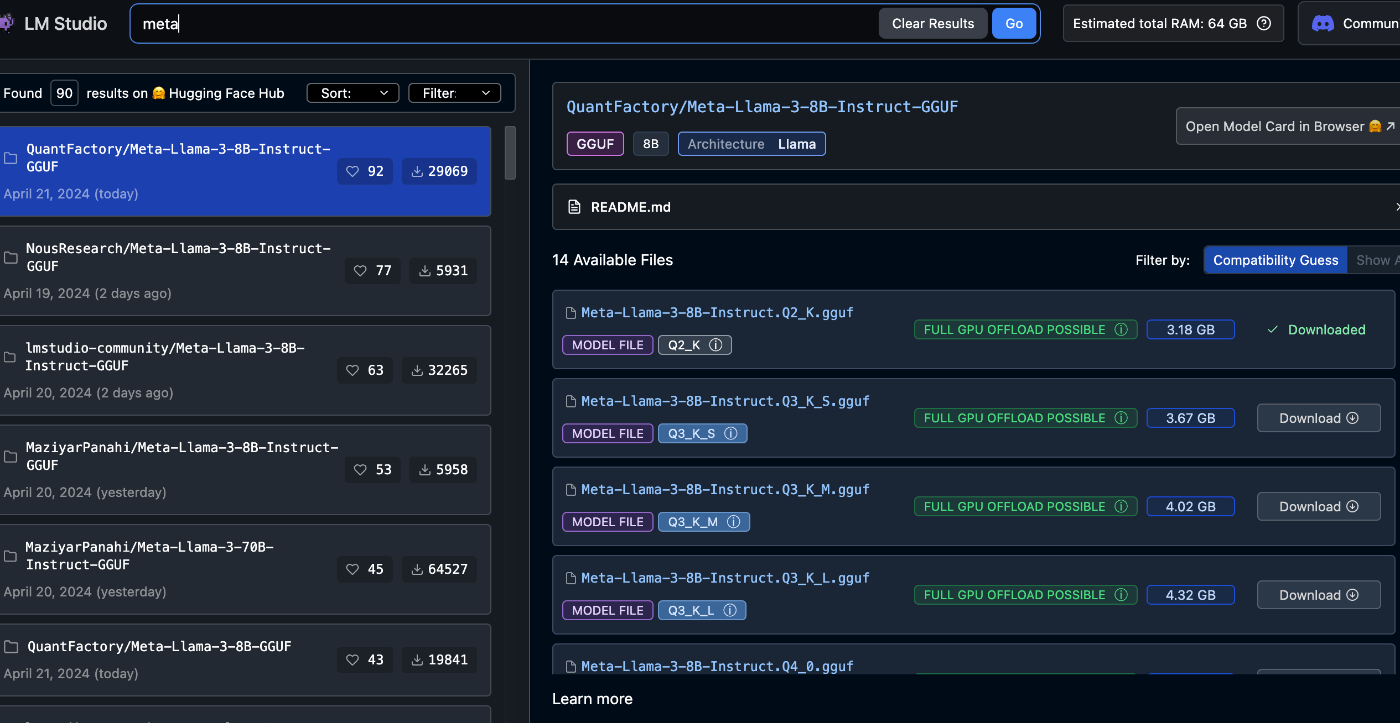Click the results count box showing 90
Screen dimensions: 1400x723
pos(64,93)
